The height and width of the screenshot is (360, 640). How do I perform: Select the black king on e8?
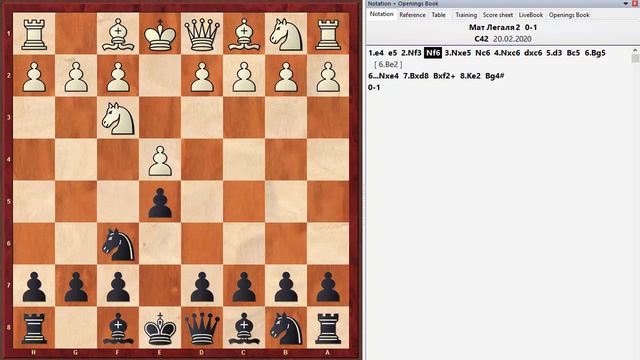click(160, 328)
